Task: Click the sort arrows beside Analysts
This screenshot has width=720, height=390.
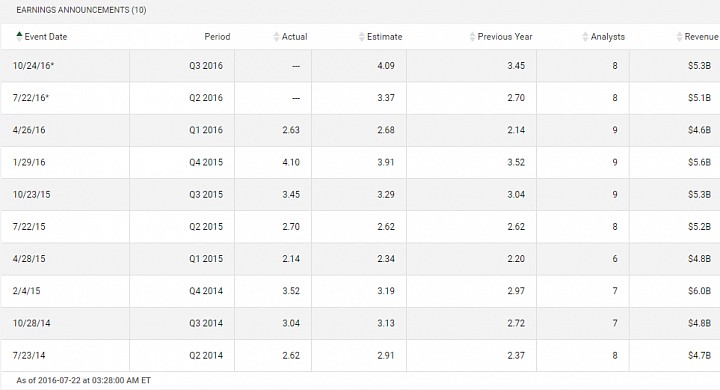Action: pyautogui.click(x=585, y=37)
